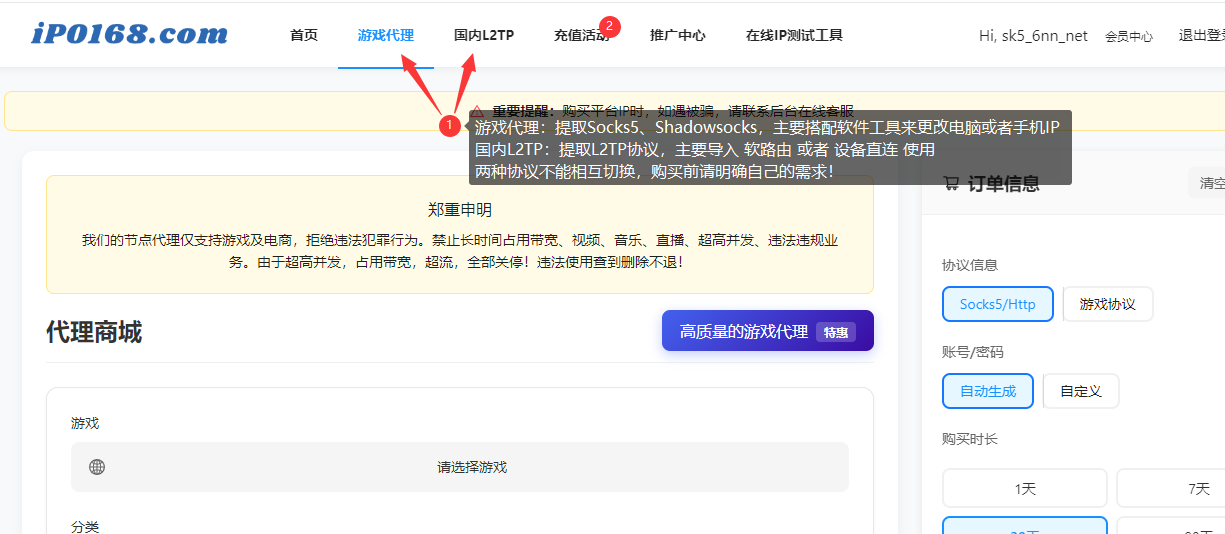The height and width of the screenshot is (534, 1225).
Task: Open 在线IP测试工具 from the navigation
Action: click(794, 35)
